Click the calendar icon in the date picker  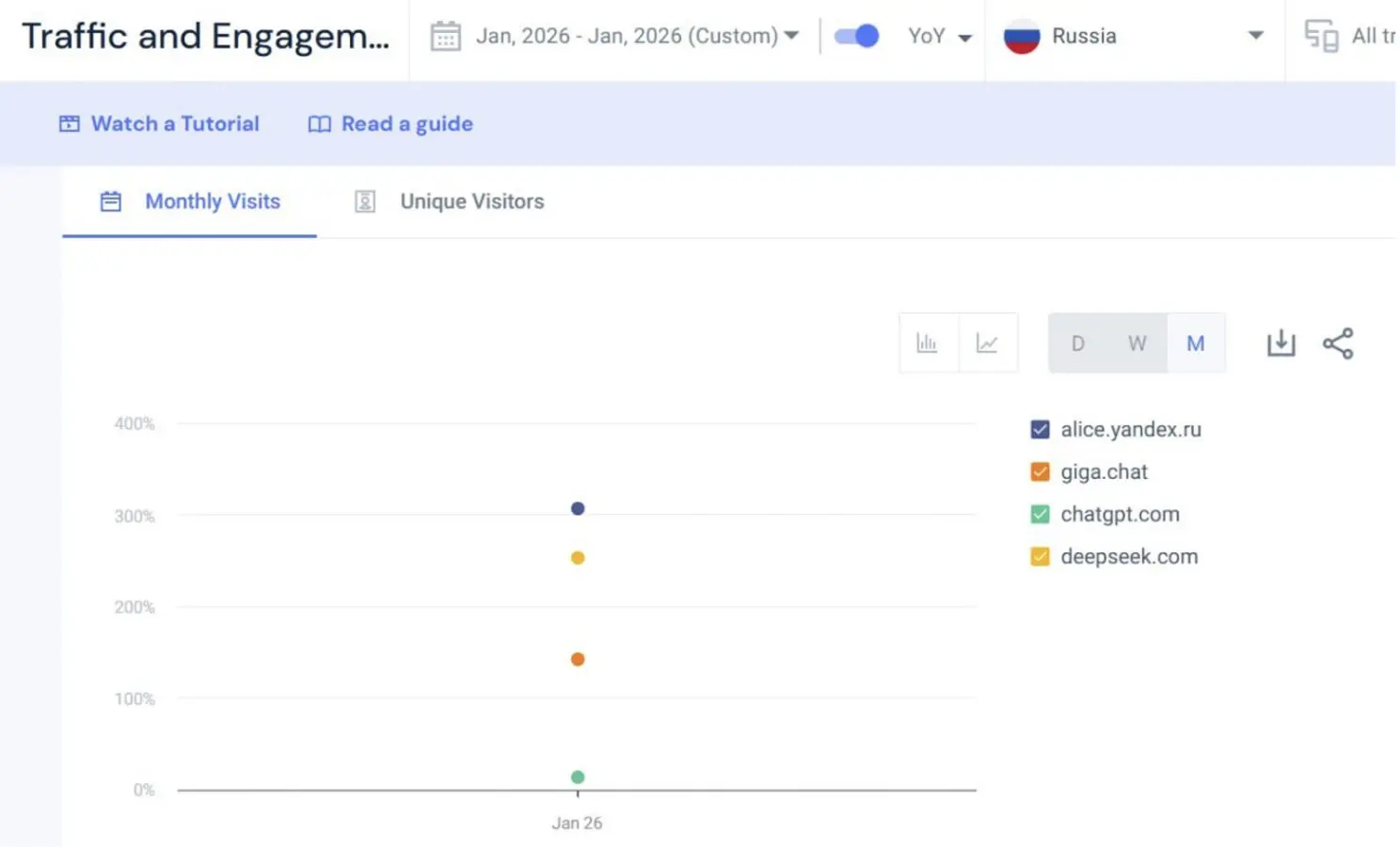point(444,35)
